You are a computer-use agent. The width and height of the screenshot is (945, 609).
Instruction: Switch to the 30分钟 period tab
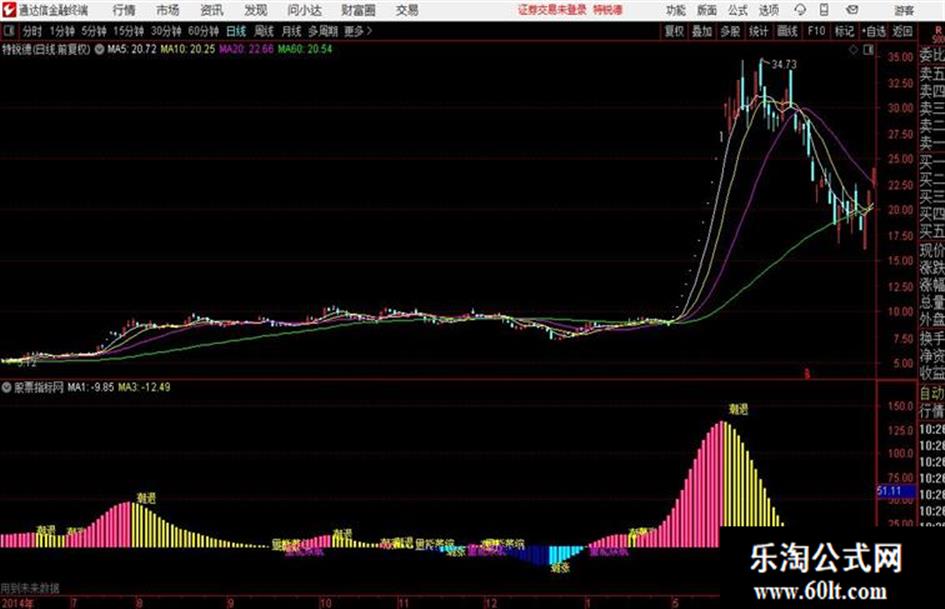(x=166, y=31)
